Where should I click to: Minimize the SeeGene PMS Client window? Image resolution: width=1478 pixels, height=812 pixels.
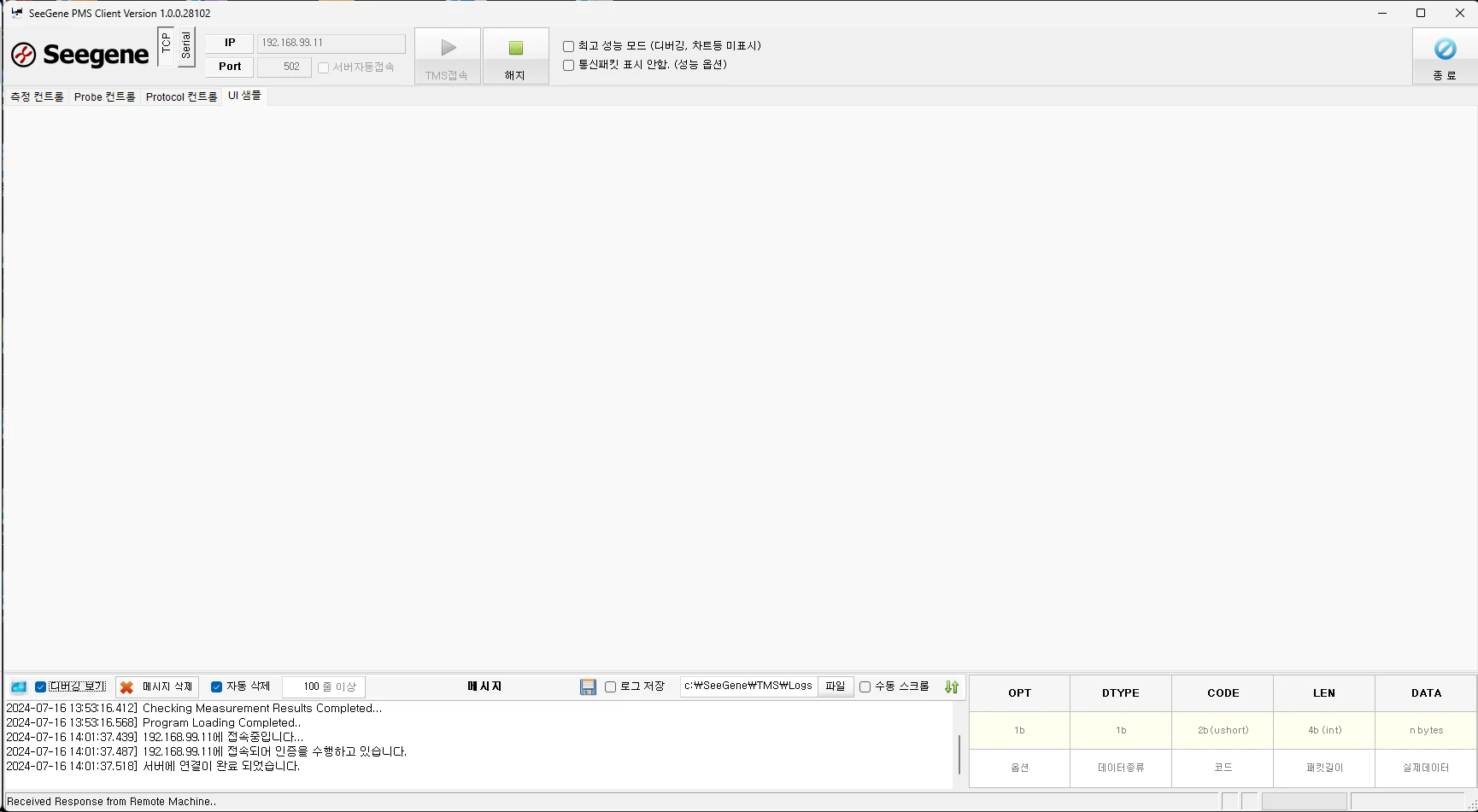1381,13
